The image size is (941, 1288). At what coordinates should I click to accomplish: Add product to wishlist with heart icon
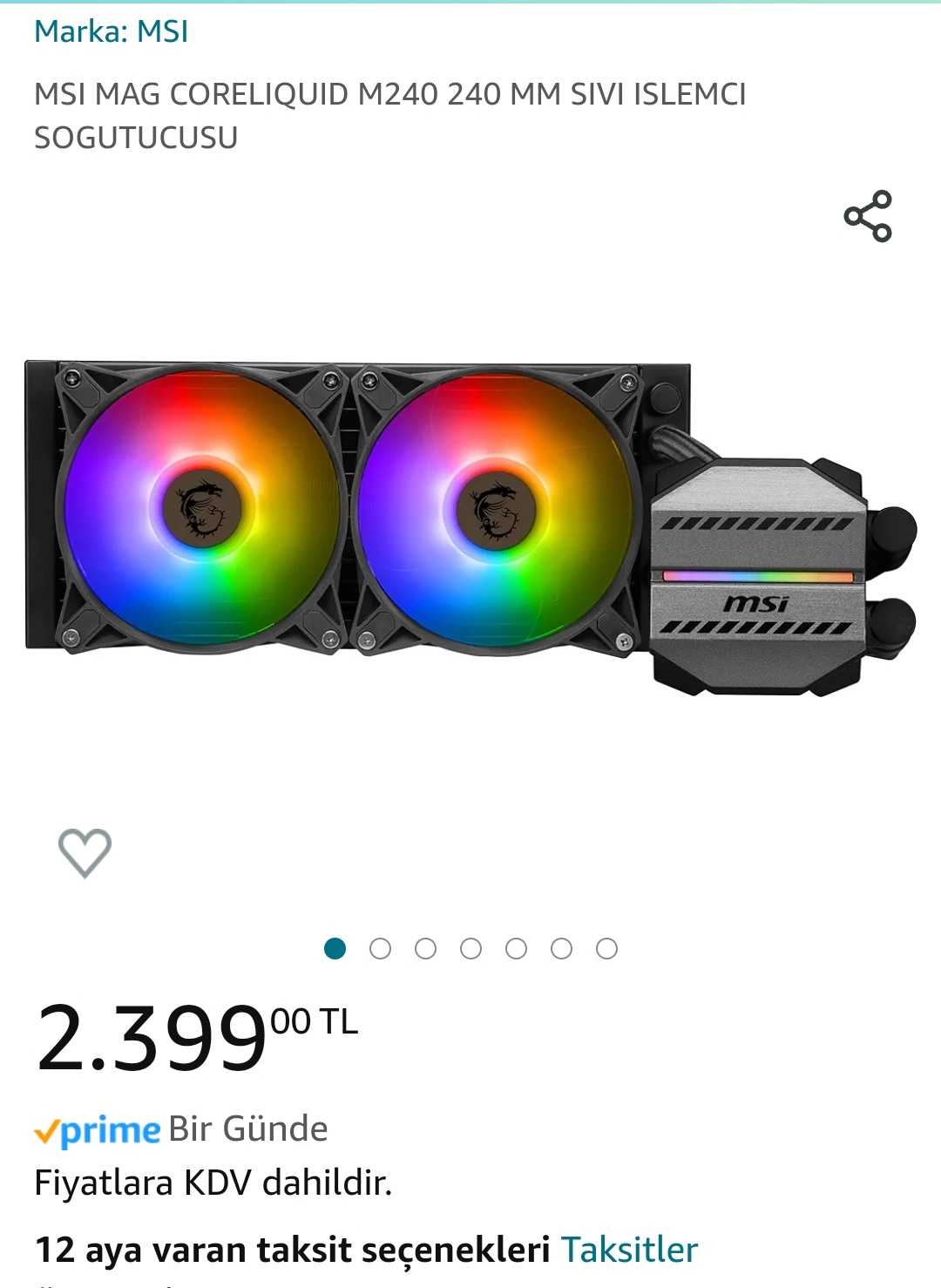point(85,852)
